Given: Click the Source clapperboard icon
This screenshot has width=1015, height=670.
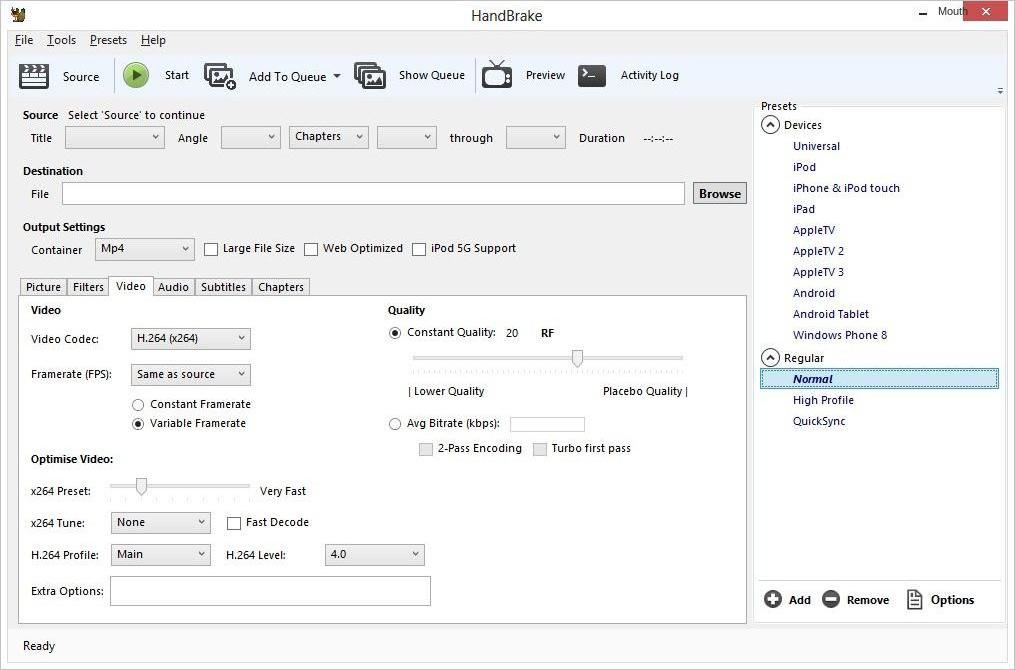Looking at the screenshot, I should click(x=34, y=76).
